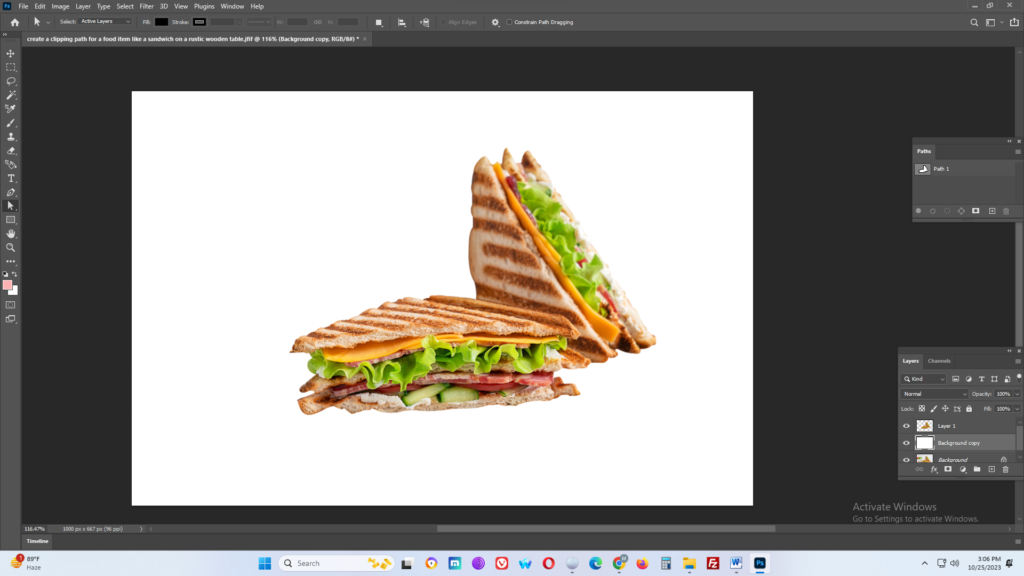Open path alignment icon in options bar

click(x=402, y=22)
